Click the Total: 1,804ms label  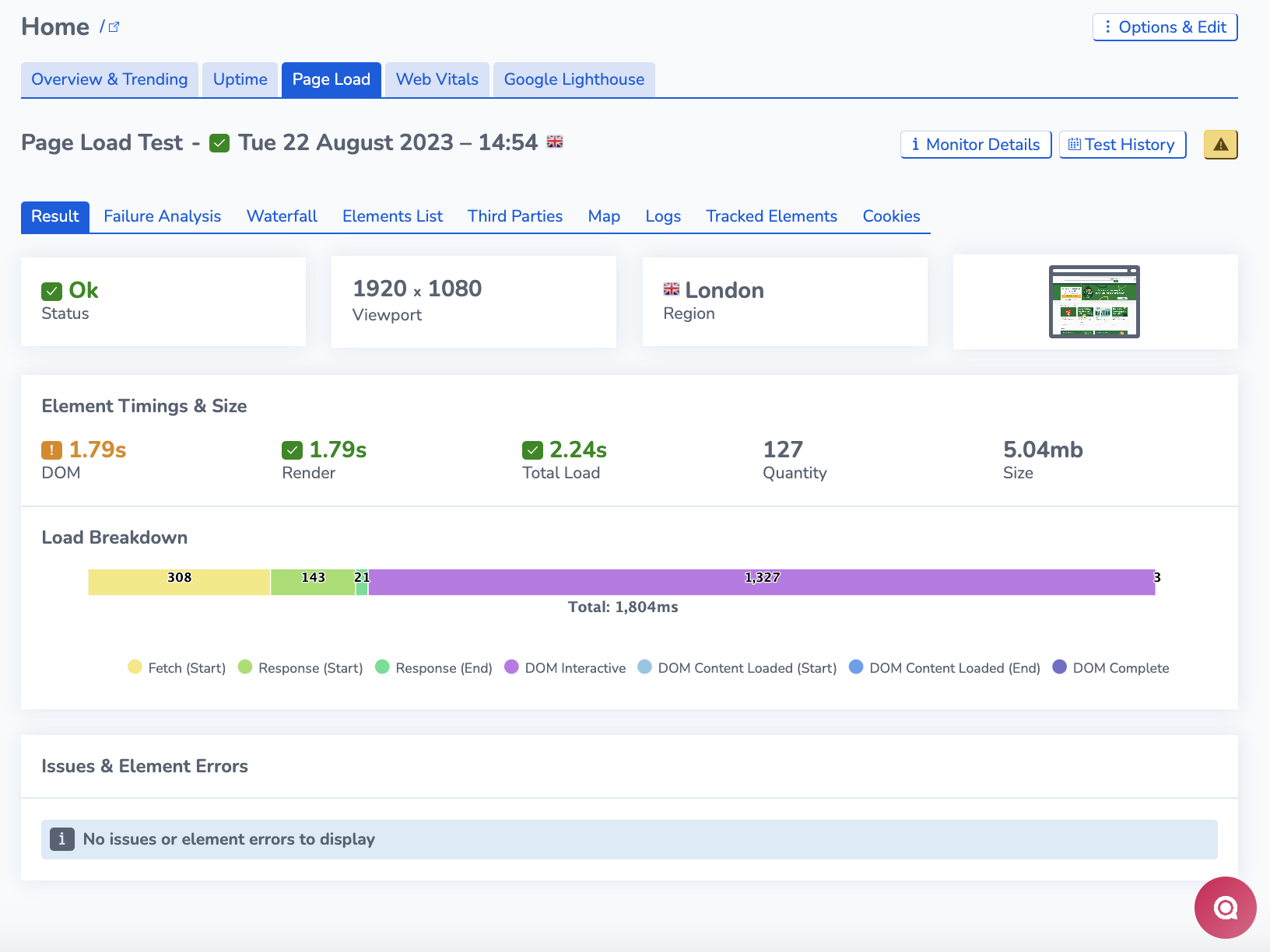pos(623,607)
